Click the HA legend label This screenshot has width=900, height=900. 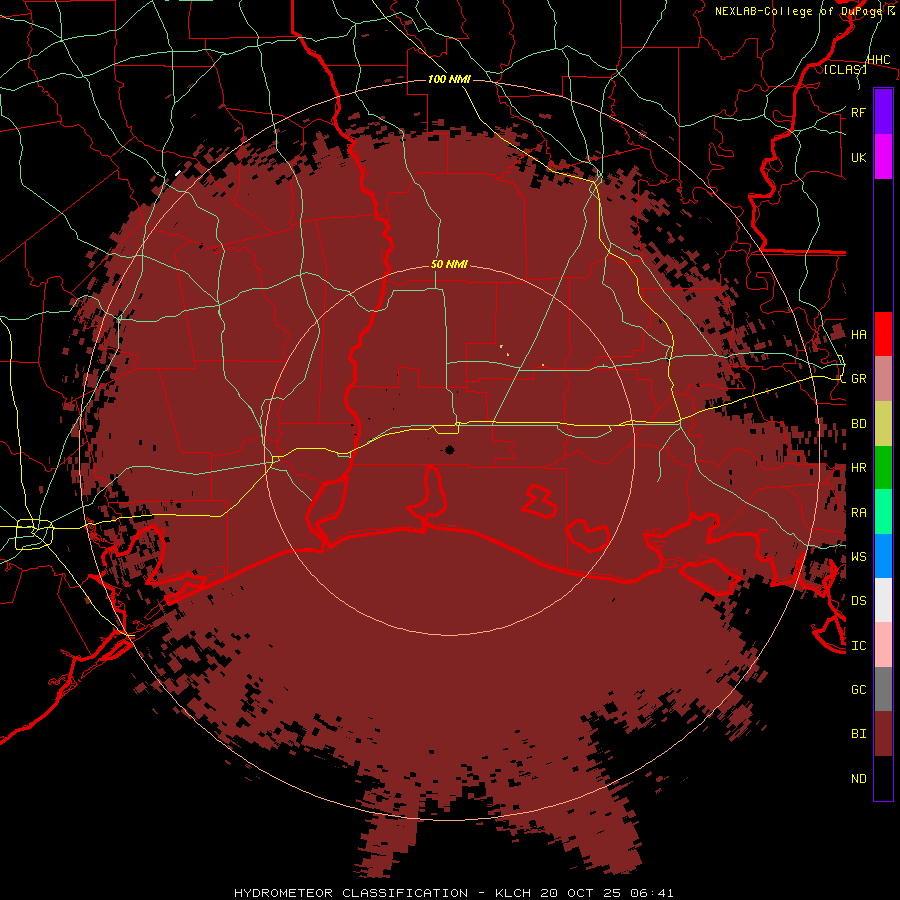click(858, 335)
